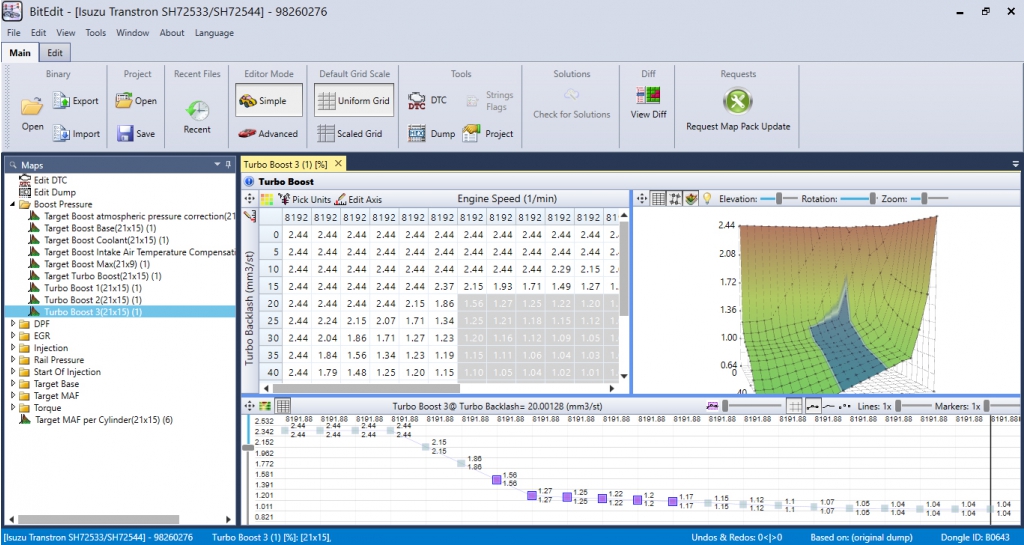Toggle the wireframe points in 3D view
Viewport: 1024px width, 545px height.
(x=676, y=198)
